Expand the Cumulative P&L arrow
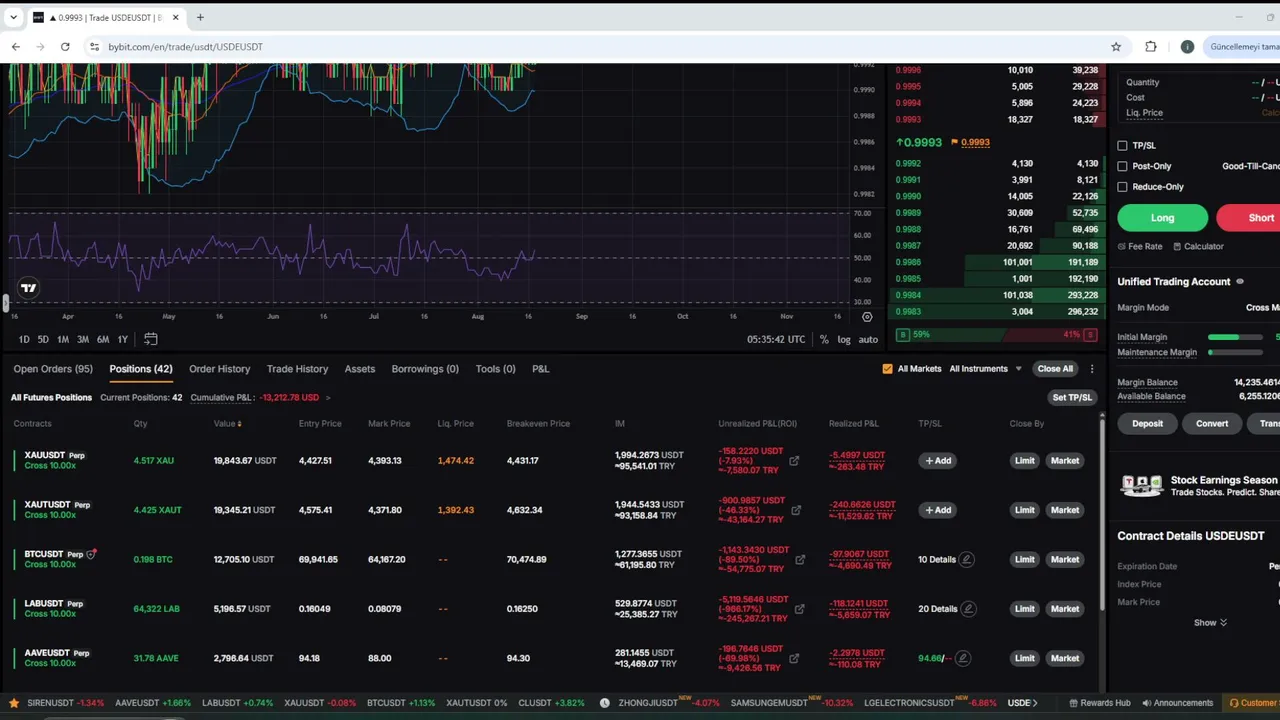 click(328, 398)
